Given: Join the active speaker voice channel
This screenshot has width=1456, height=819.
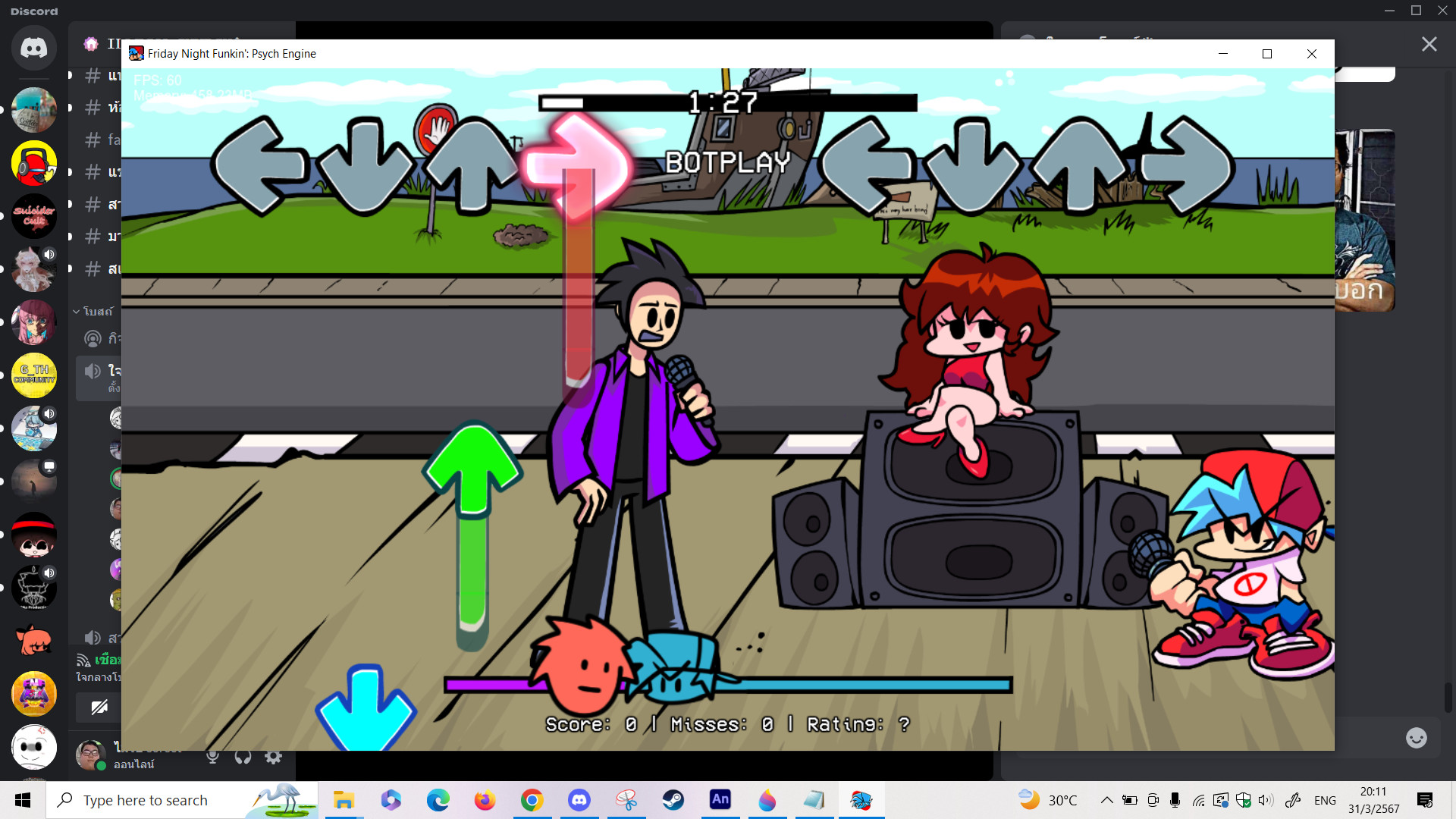Looking at the screenshot, I should [x=99, y=377].
